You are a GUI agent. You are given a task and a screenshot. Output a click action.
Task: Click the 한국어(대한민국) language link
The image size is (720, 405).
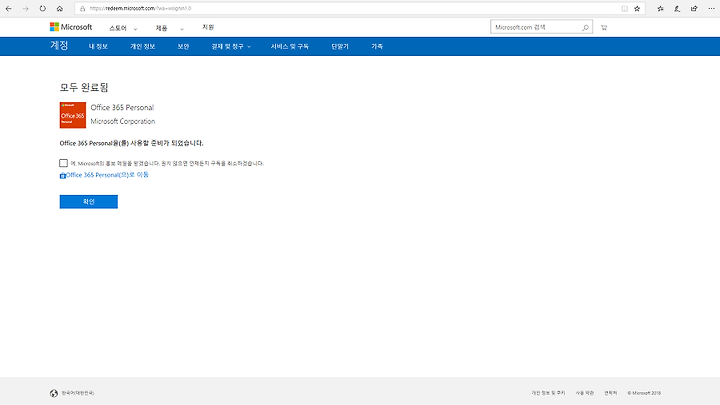78,393
